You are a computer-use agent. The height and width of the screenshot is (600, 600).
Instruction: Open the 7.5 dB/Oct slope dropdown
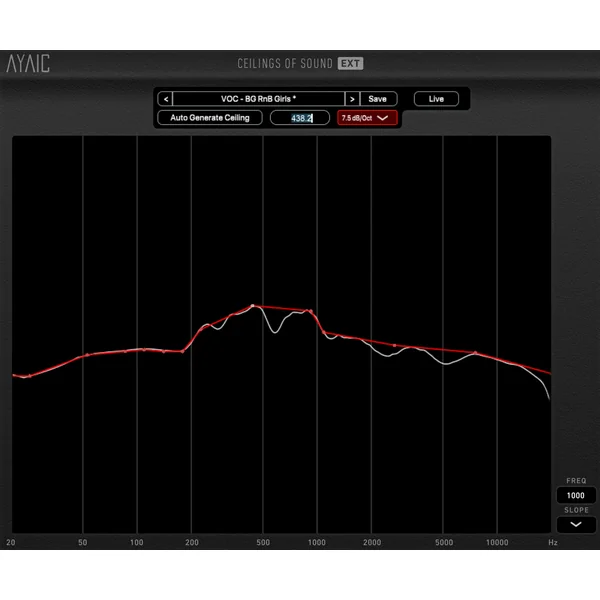pyautogui.click(x=367, y=118)
